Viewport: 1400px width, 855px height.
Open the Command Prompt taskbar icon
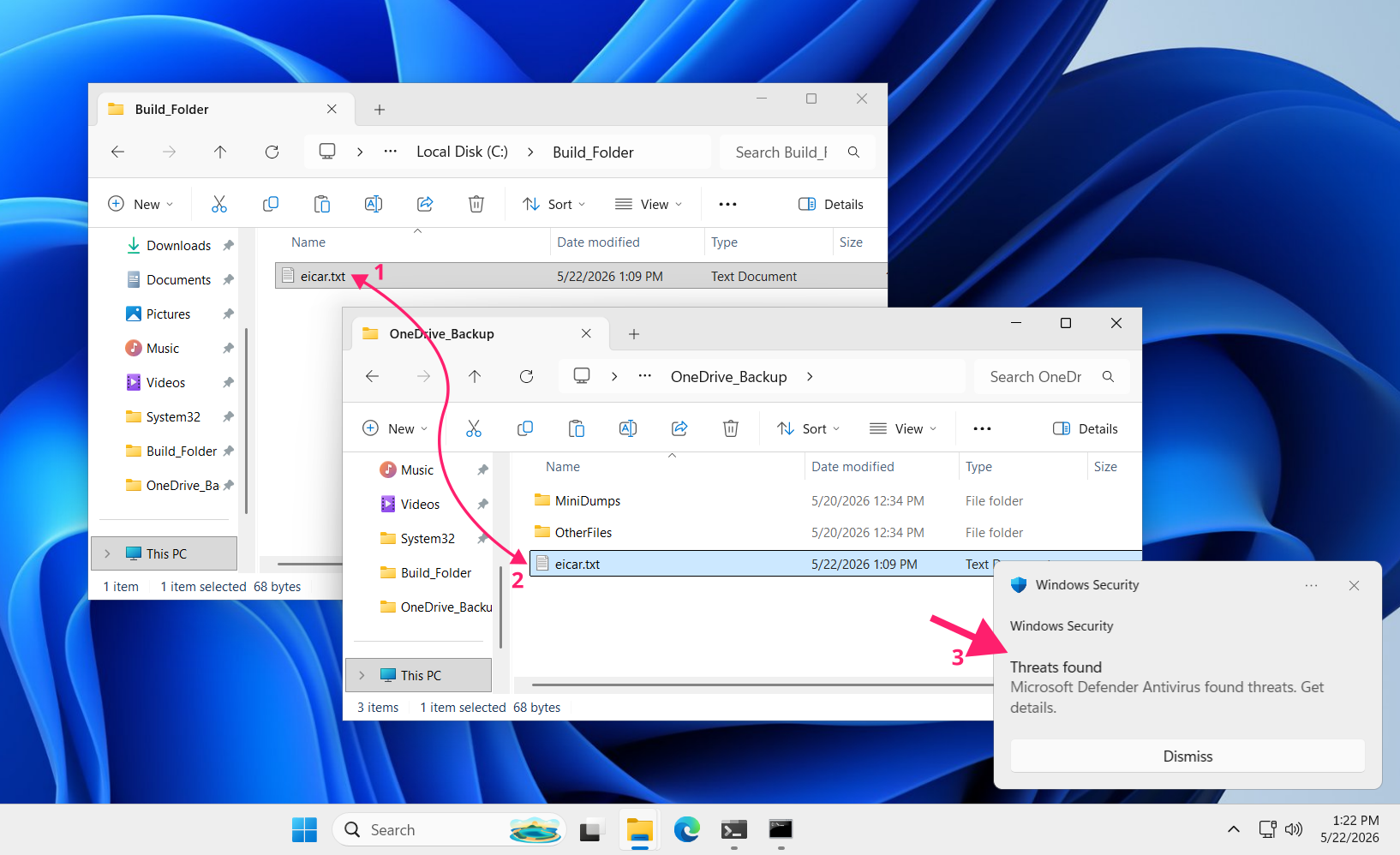[x=781, y=829]
